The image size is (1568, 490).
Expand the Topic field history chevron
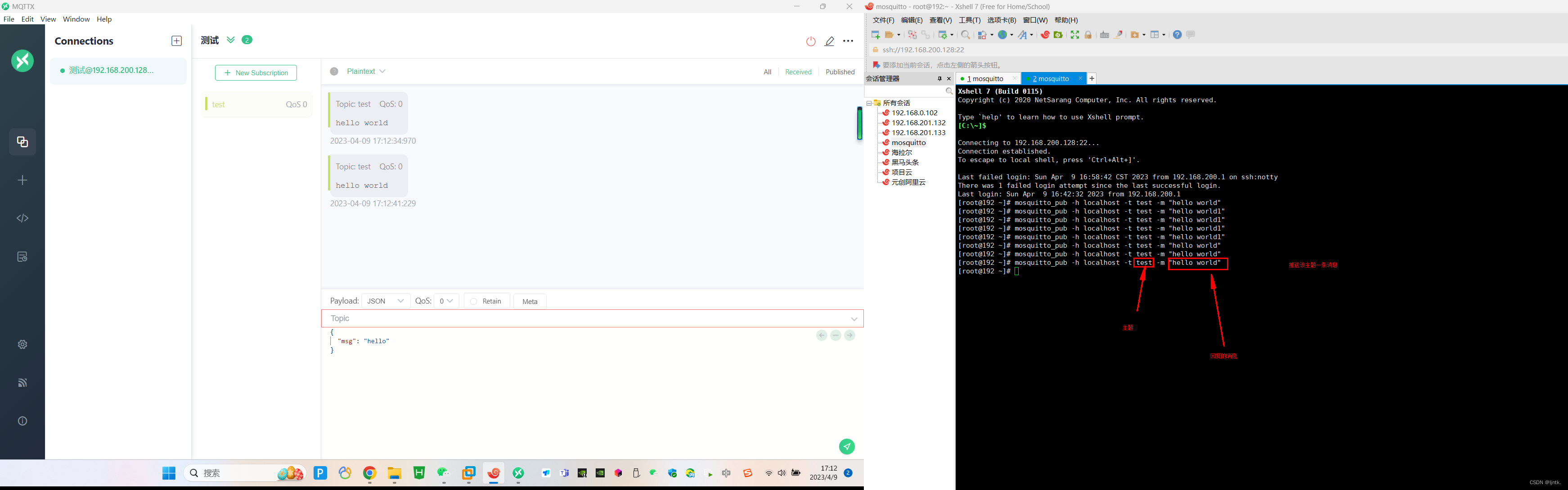pos(854,319)
